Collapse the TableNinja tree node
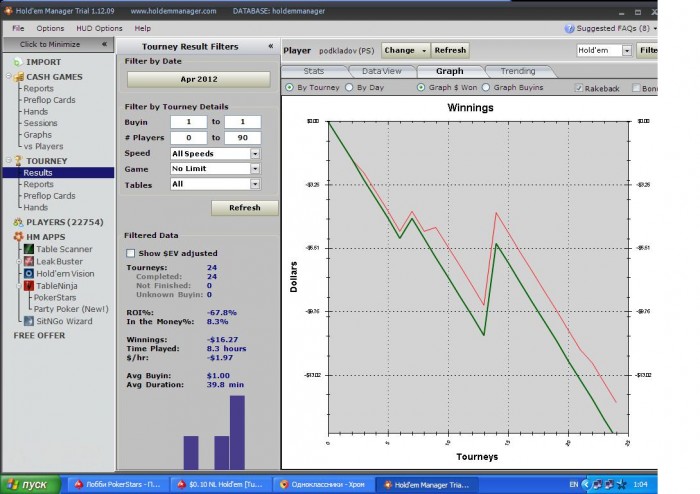The width and height of the screenshot is (700, 494). pyautogui.click(x=19, y=286)
